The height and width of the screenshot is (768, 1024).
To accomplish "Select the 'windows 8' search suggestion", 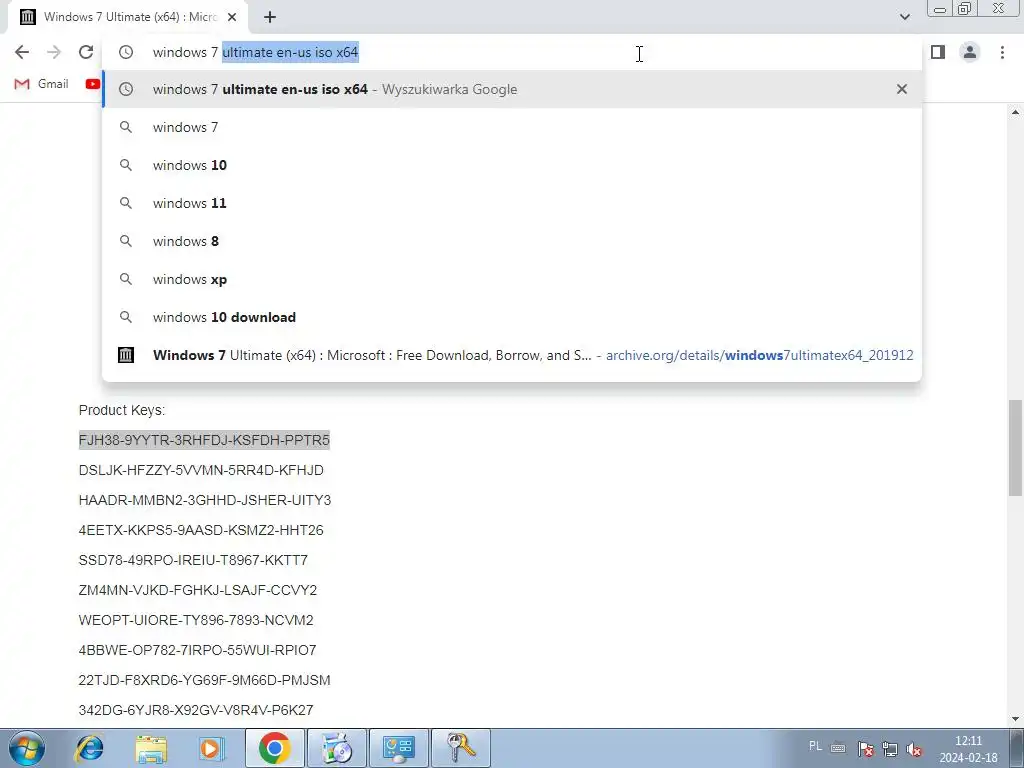I will [x=512, y=241].
